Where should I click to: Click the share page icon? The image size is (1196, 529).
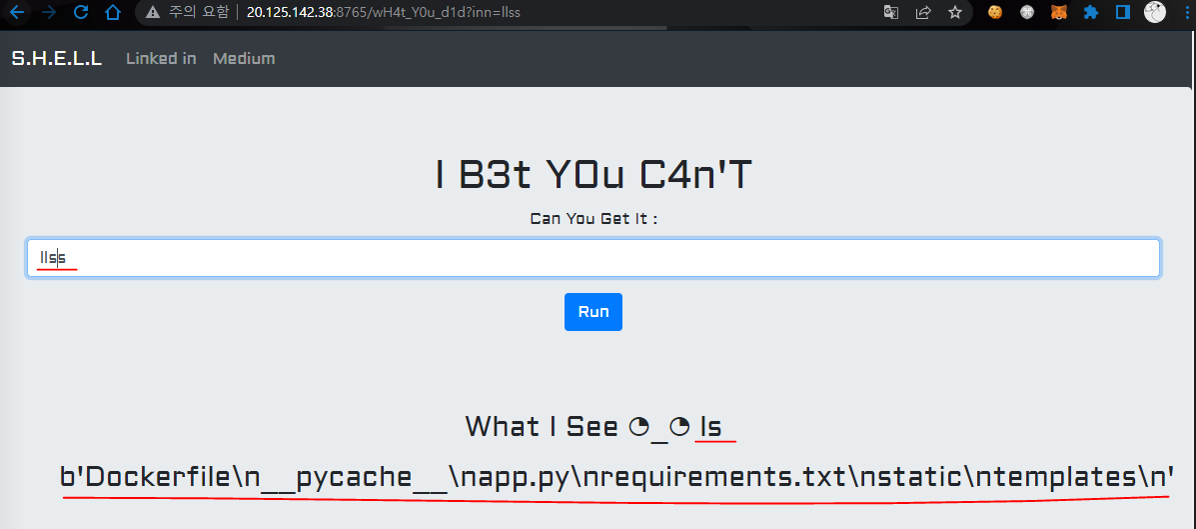(x=923, y=12)
